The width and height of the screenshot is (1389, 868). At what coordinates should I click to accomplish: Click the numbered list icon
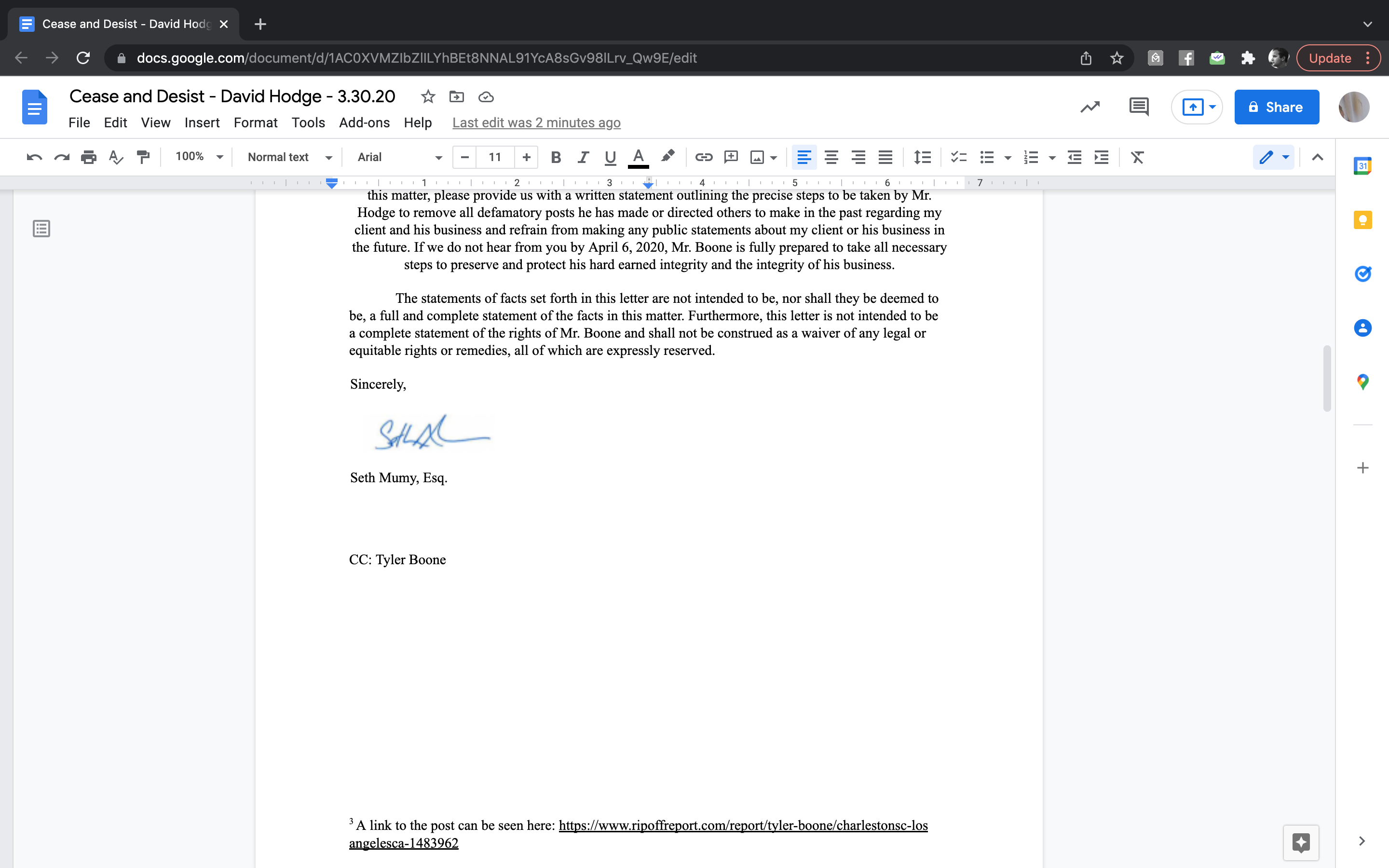[x=1031, y=157]
